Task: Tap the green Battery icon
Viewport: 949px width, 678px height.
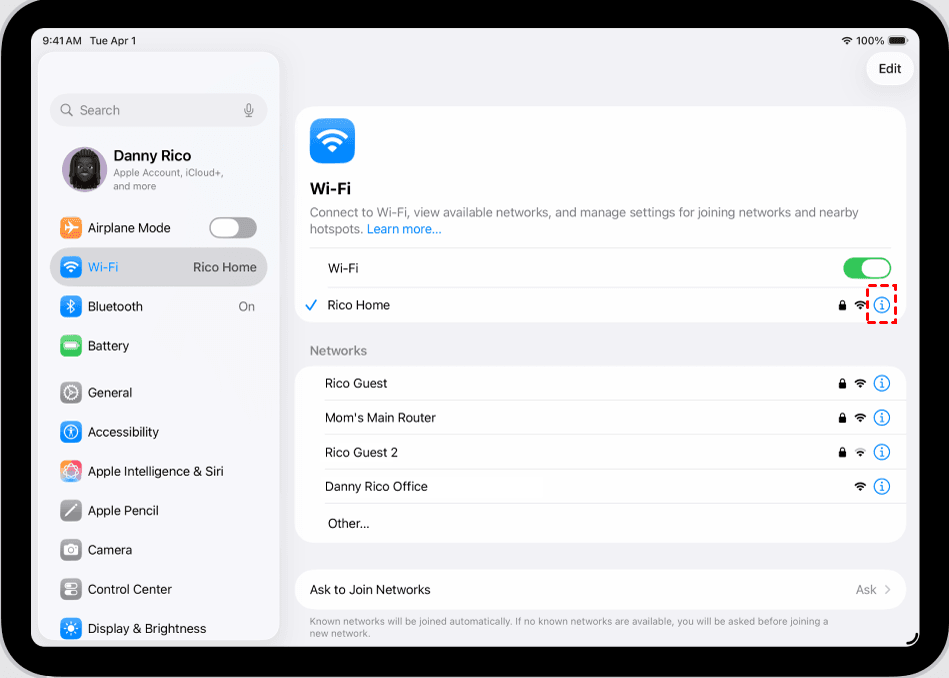Action: click(71, 346)
